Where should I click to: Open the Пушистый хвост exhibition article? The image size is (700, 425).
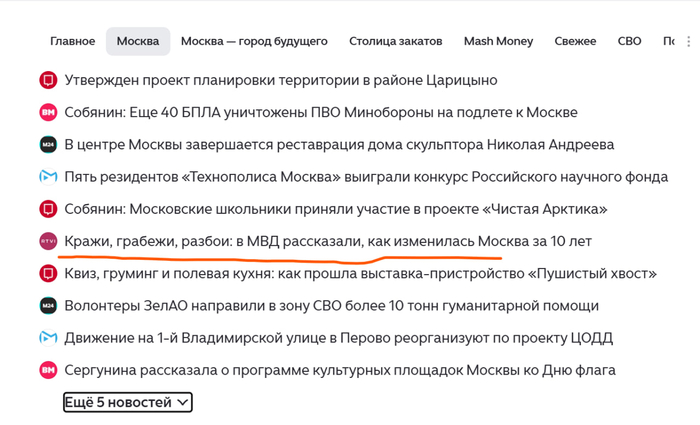361,273
